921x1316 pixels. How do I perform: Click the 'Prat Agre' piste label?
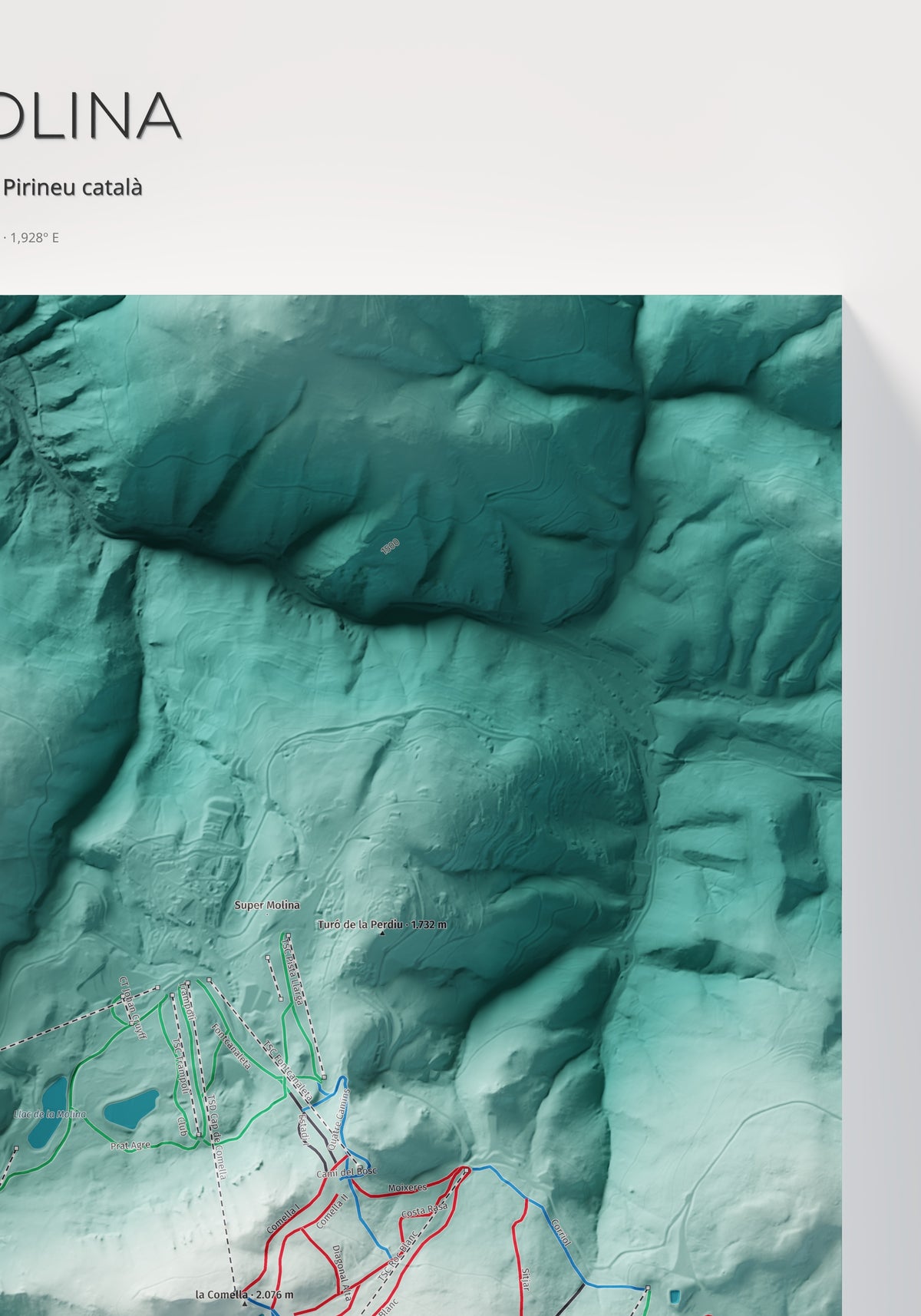pos(130,1145)
